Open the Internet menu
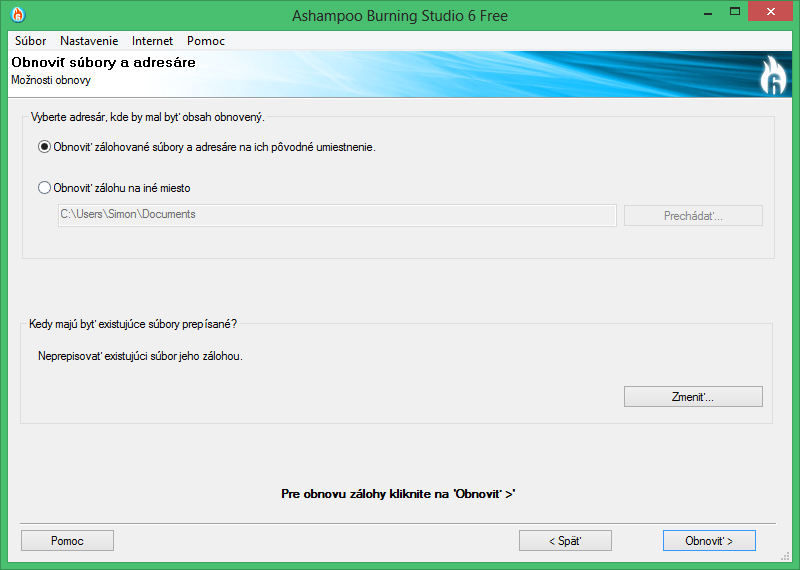800x570 pixels. pyautogui.click(x=153, y=41)
